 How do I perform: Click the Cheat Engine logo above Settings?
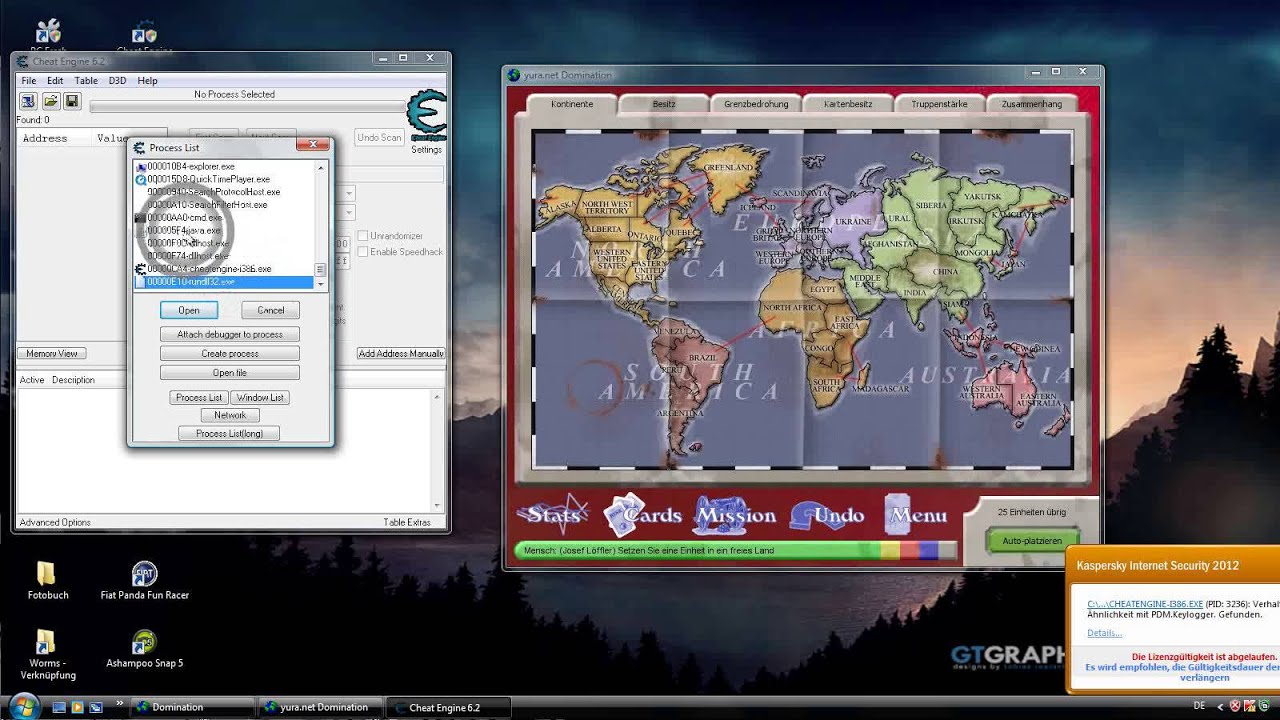pyautogui.click(x=428, y=115)
